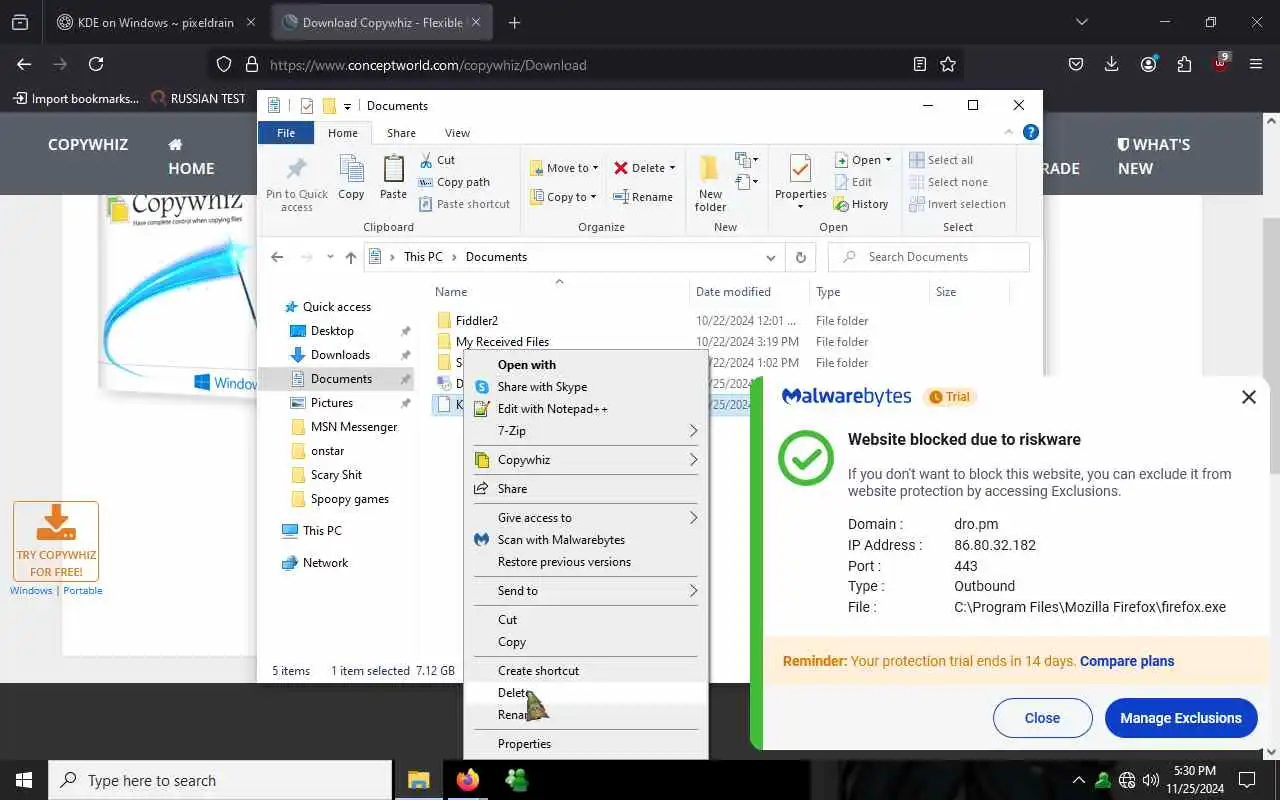Click Select all in the ribbon
The width and height of the screenshot is (1280, 800).
pyautogui.click(x=941, y=160)
